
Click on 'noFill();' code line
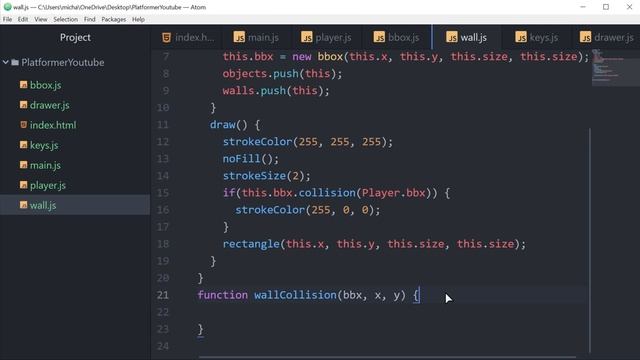(251, 159)
